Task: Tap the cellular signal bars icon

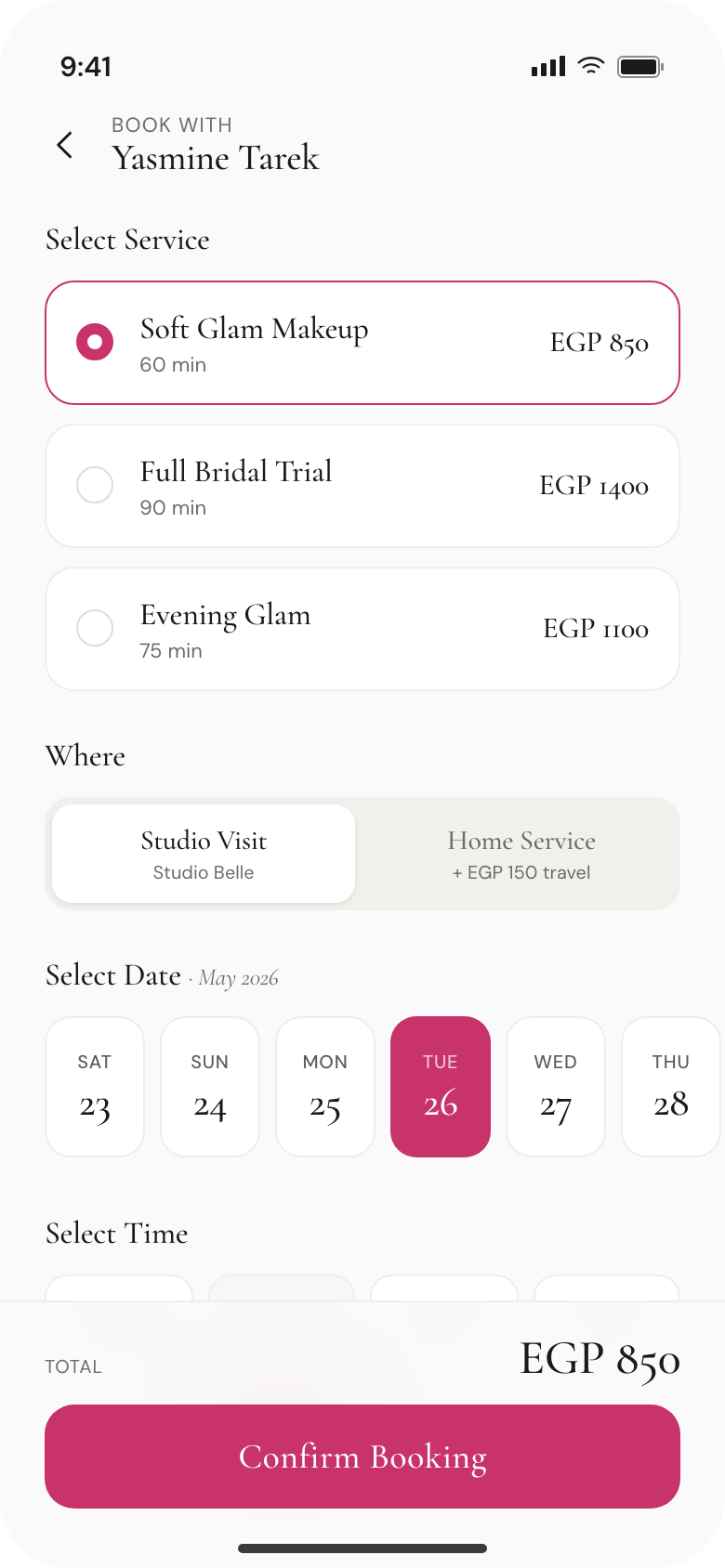Action: (x=548, y=66)
